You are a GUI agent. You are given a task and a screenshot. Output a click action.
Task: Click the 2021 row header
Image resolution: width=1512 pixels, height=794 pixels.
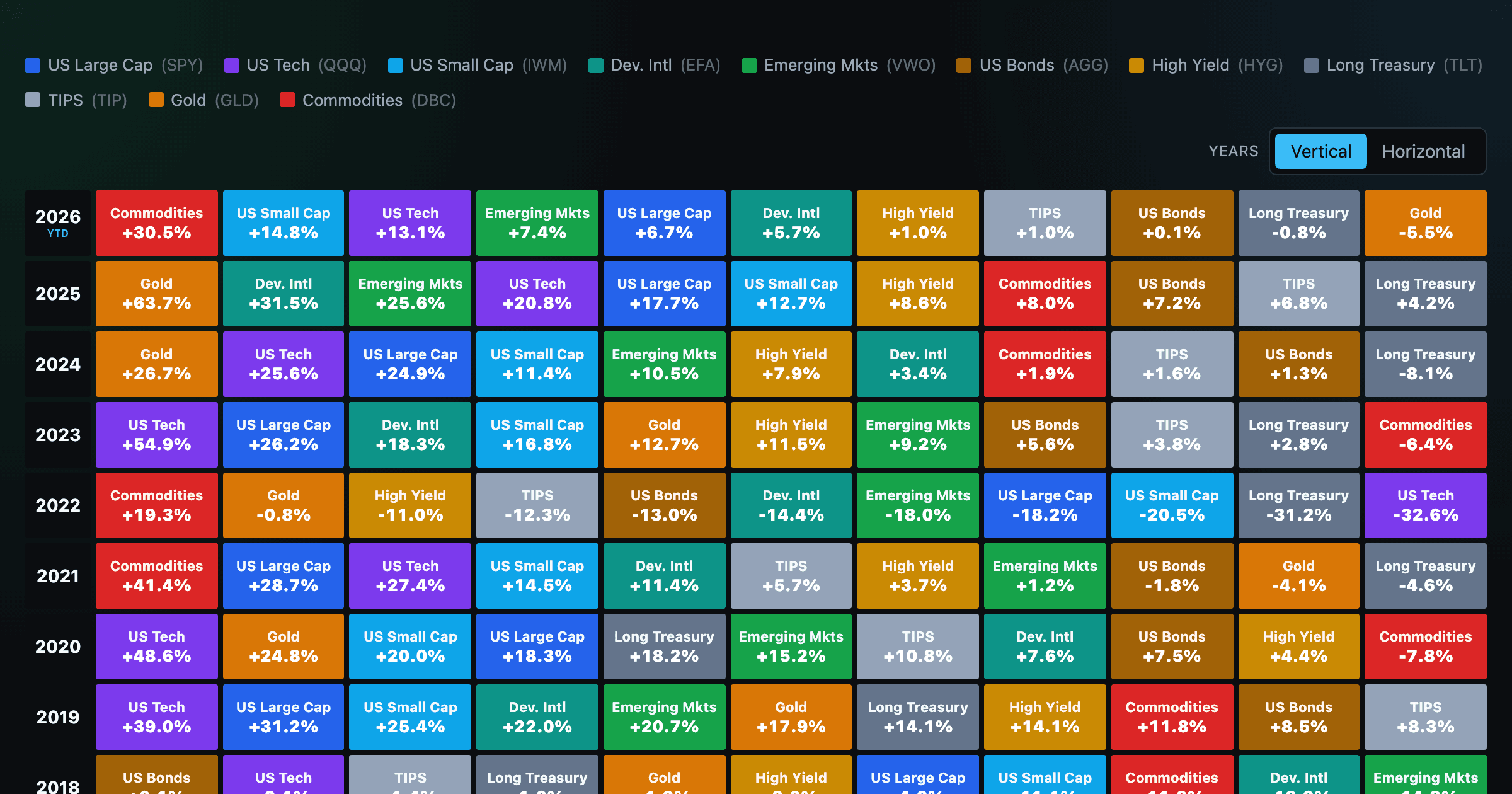[58, 576]
